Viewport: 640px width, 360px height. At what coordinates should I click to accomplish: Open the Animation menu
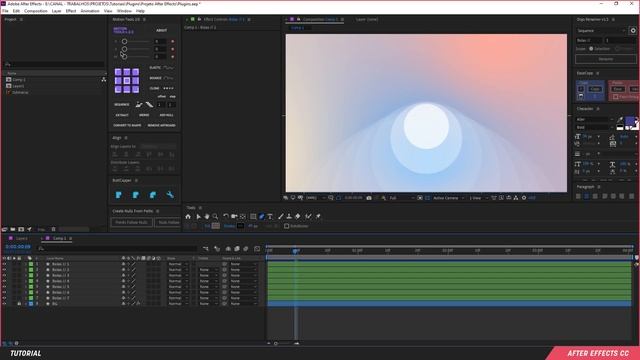(x=90, y=11)
